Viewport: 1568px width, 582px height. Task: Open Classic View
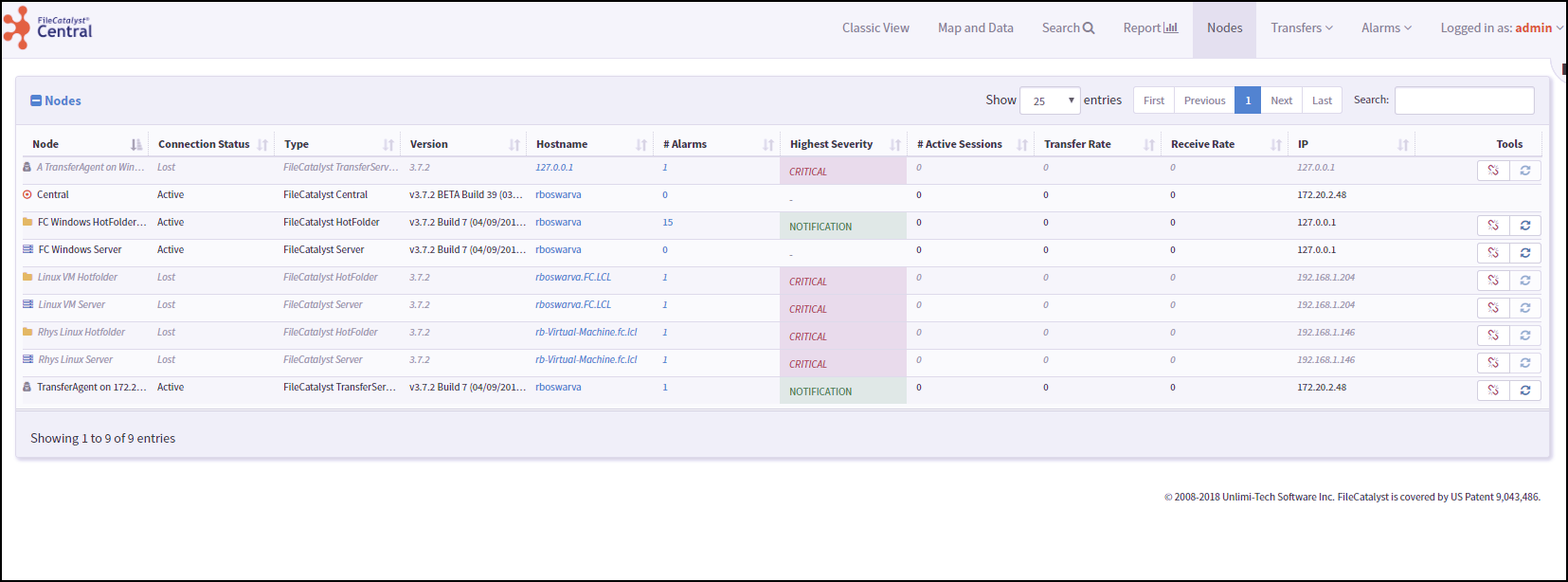(875, 28)
